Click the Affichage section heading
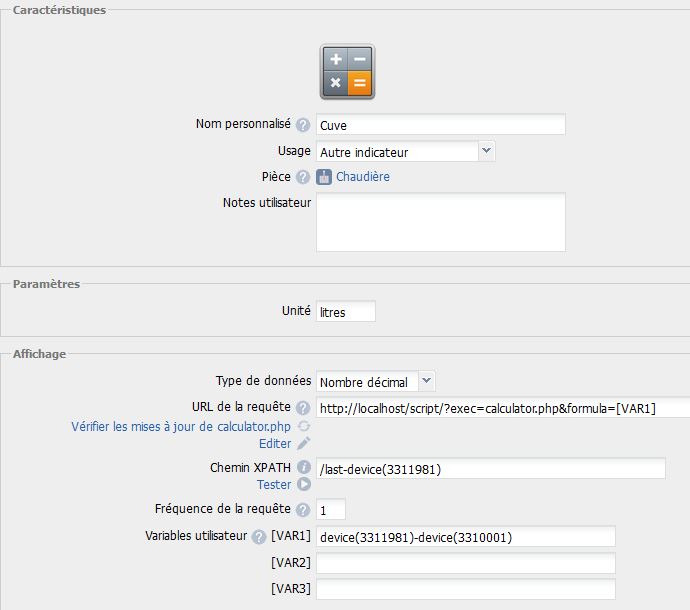The height and width of the screenshot is (610, 690). pyautogui.click(x=39, y=354)
